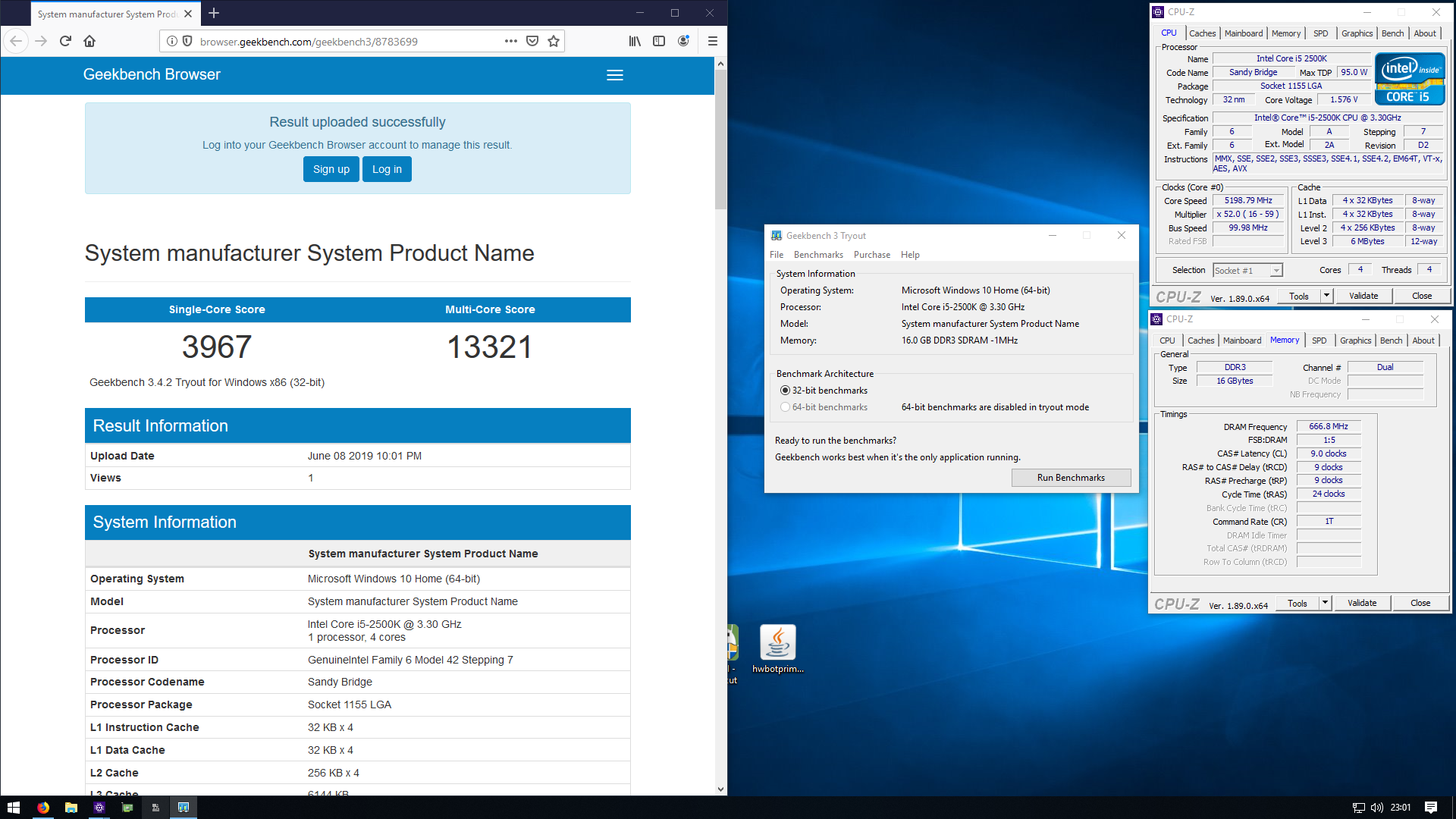Screen dimensions: 1456x819
Task: Open Geekbench Purchase menu
Action: pos(872,255)
